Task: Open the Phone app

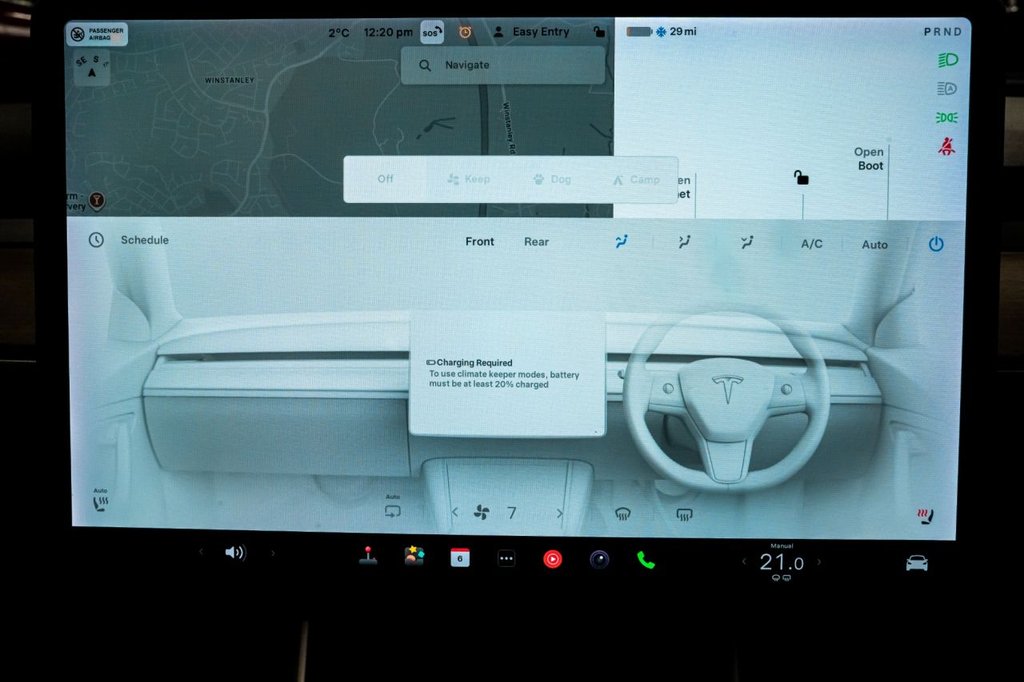Action: click(645, 558)
